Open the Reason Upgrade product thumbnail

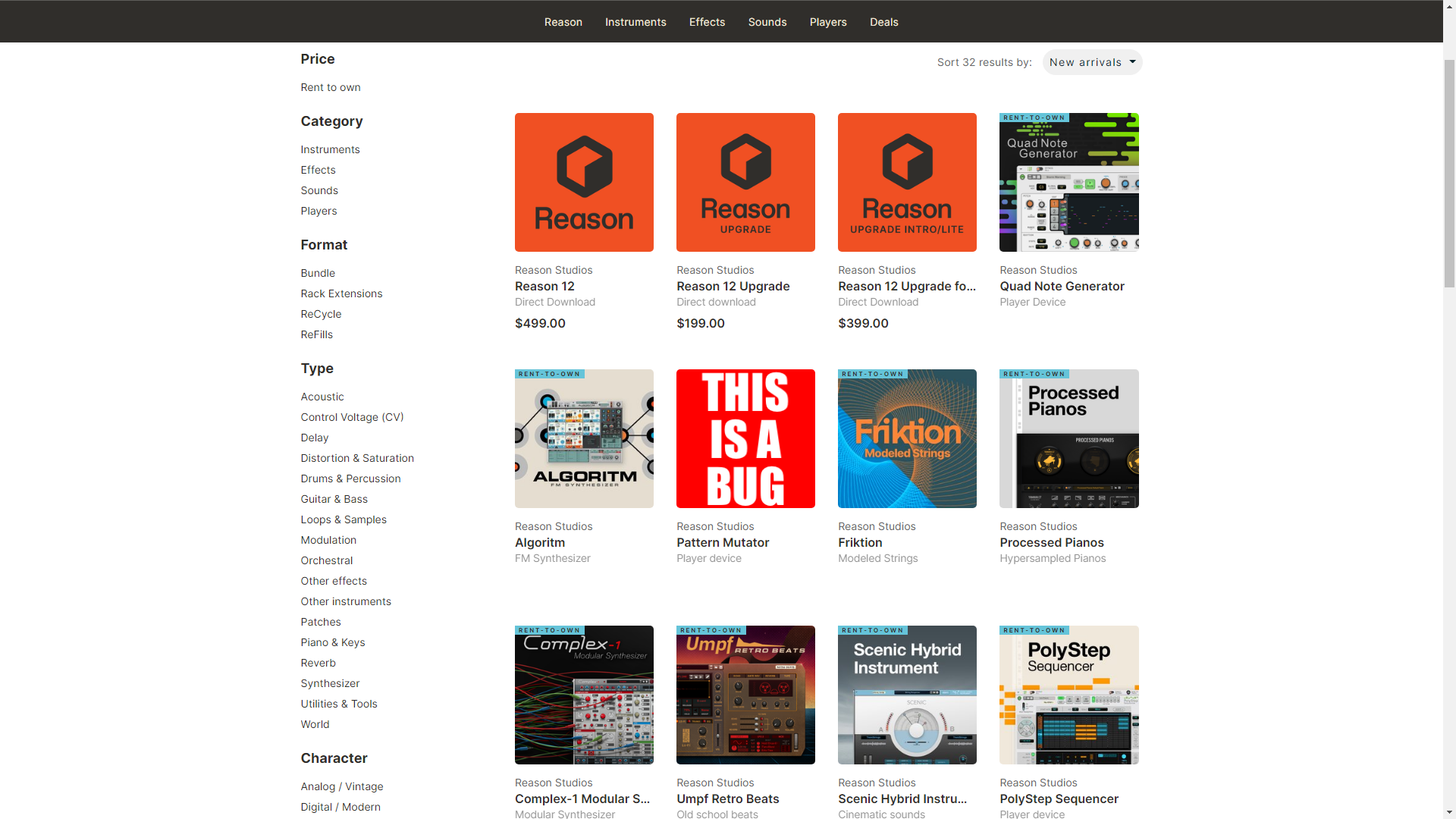(745, 182)
